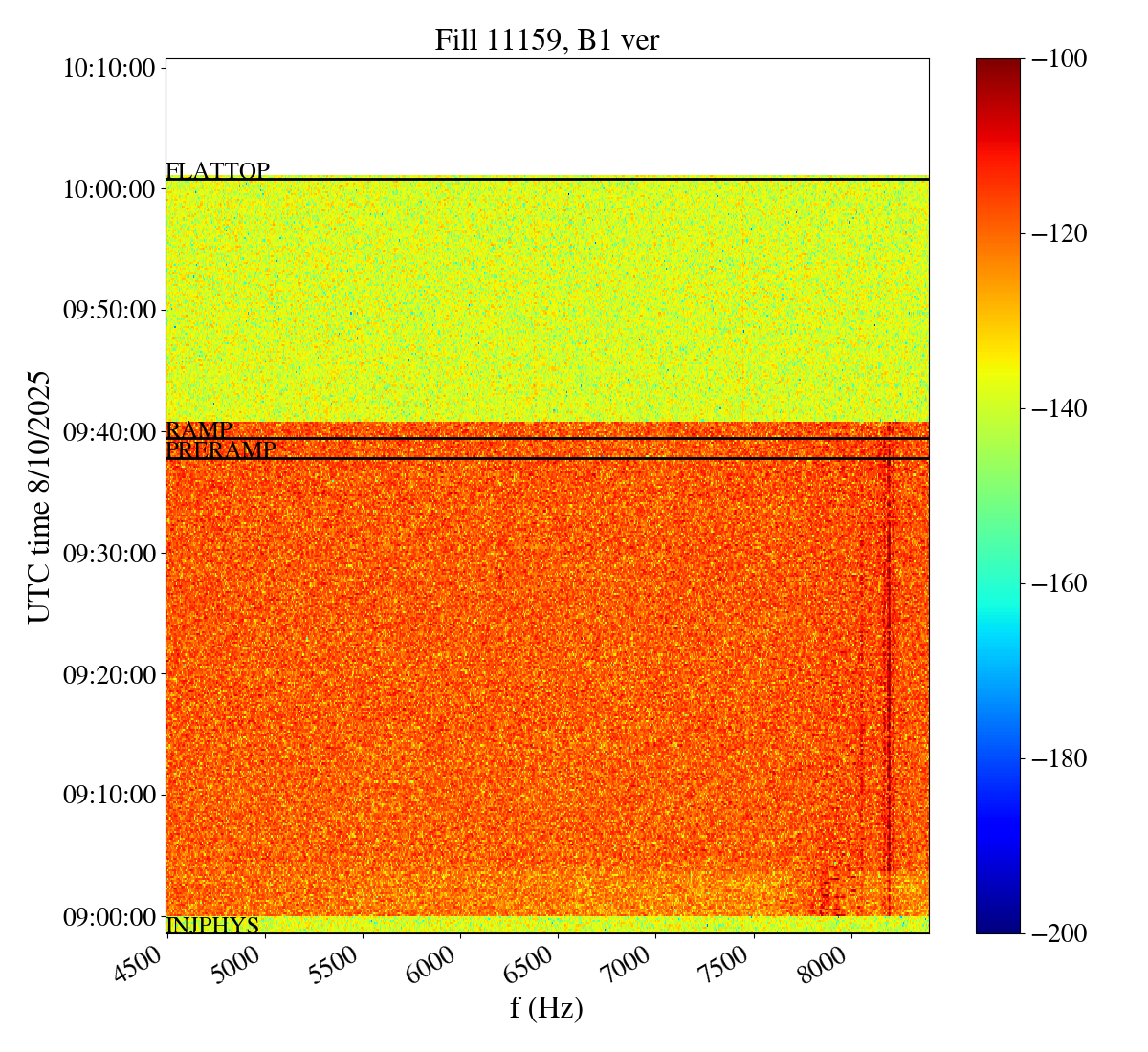Click the plot title 'Fill 11159, B1 ver'

pyautogui.click(x=546, y=40)
